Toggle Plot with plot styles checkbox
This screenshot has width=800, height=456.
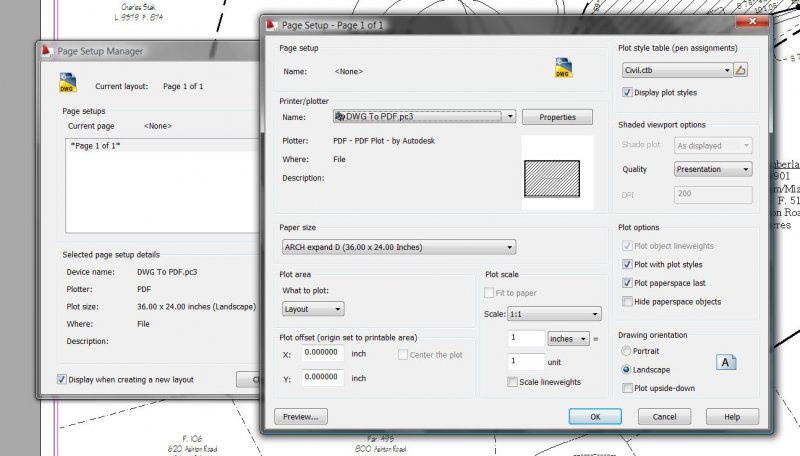click(x=627, y=264)
